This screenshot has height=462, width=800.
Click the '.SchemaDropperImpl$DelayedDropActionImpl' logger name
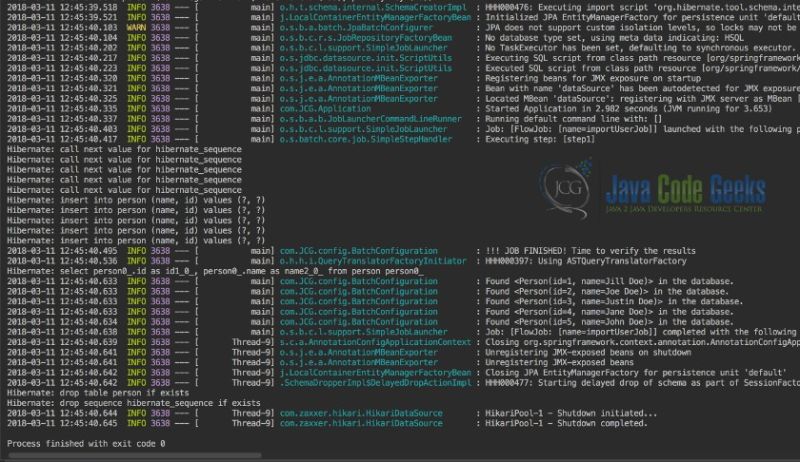click(x=376, y=383)
